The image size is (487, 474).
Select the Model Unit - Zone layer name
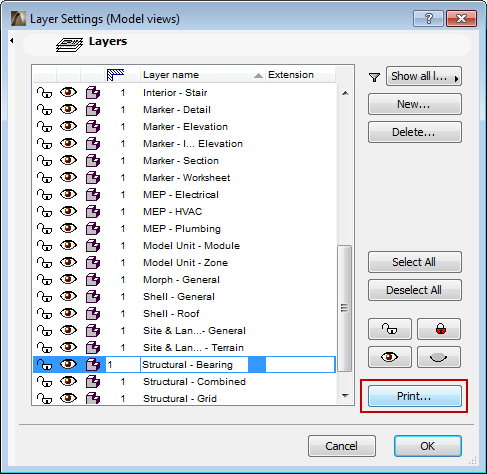pos(185,263)
